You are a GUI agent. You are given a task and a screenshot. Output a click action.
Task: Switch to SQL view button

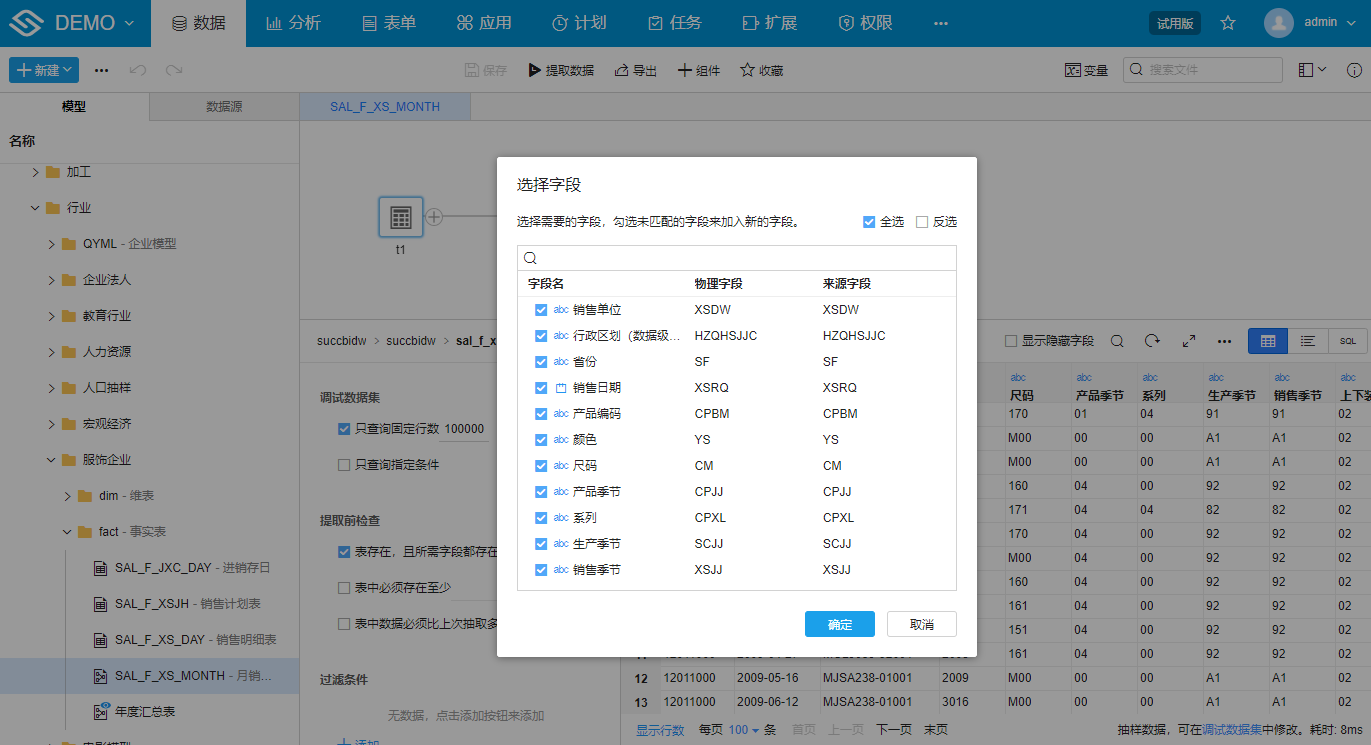coord(1347,341)
